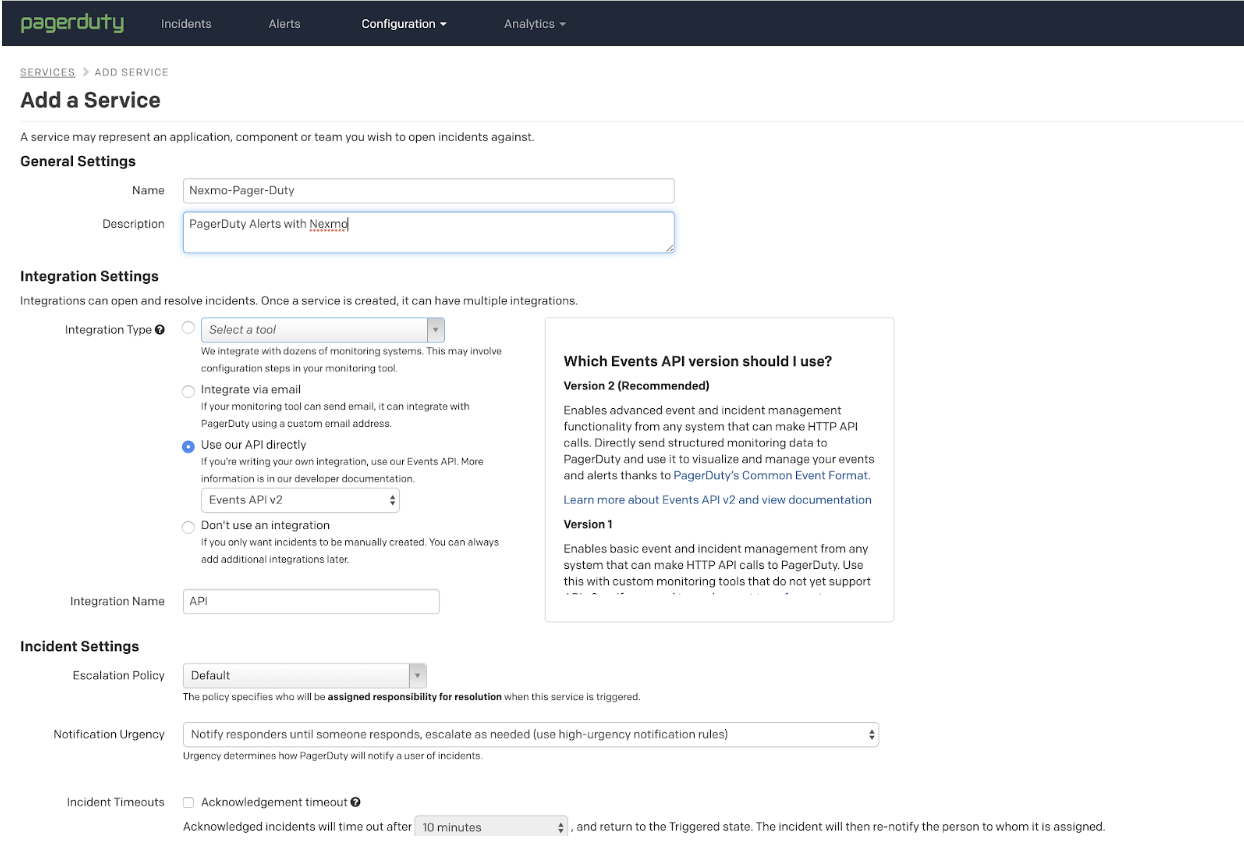The width and height of the screenshot is (1244, 850).
Task: Click the 'Which Events API version' heading
Action: (698, 361)
